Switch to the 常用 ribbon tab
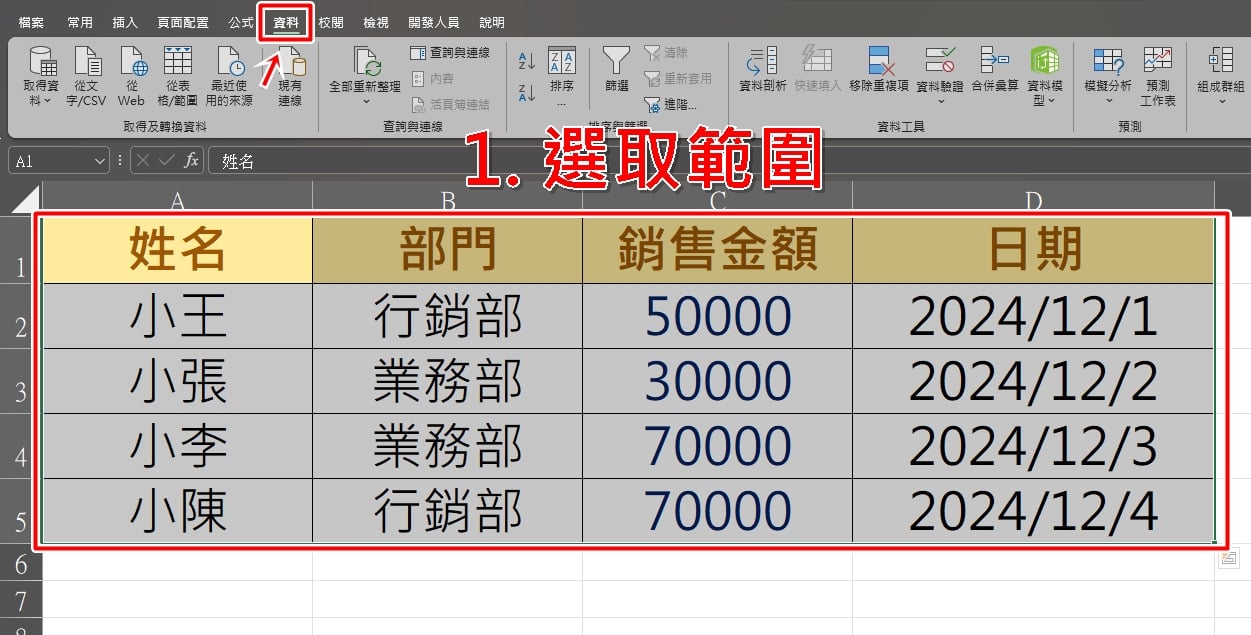 [x=80, y=22]
